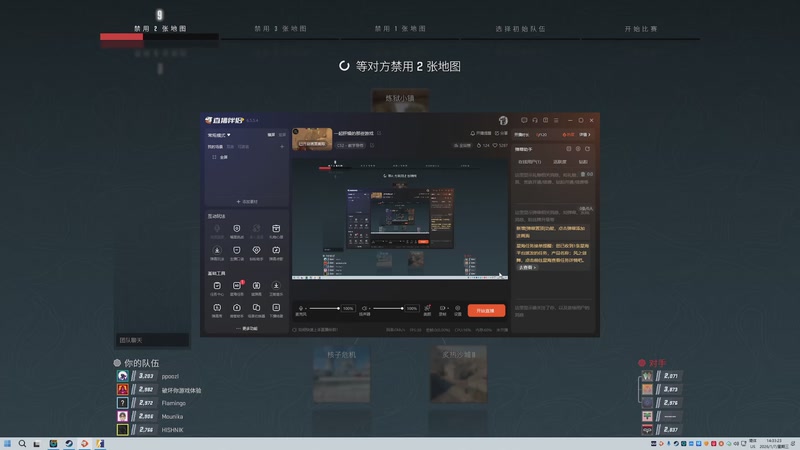Expand 详情 details in the right panel

[585, 135]
